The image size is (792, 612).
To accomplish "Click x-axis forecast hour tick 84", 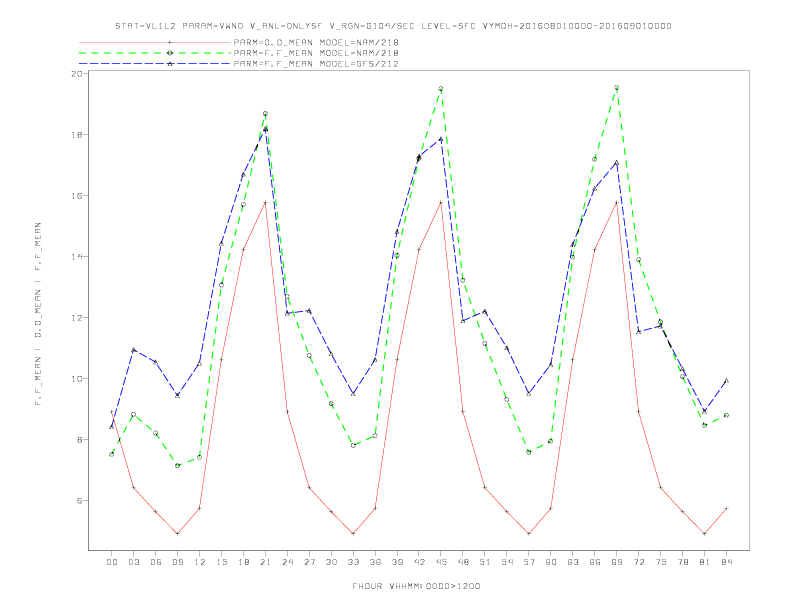I will click(x=726, y=562).
